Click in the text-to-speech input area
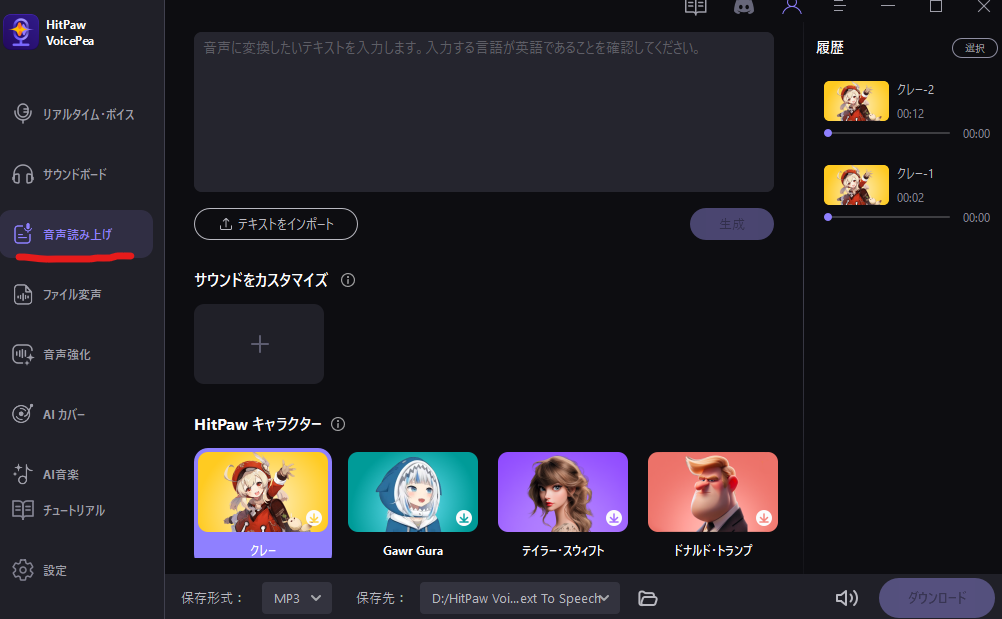Screen dimensions: 1002x619 tap(484, 112)
